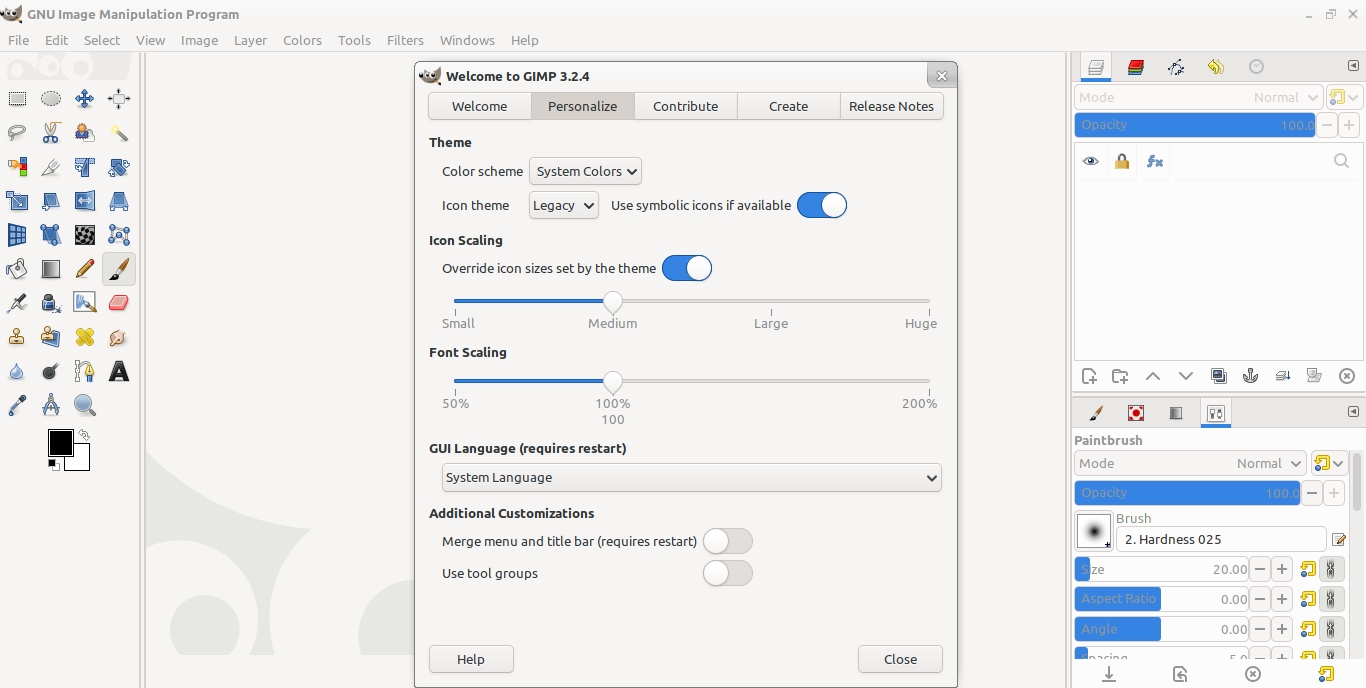1366x688 pixels.
Task: Click the Help button in dialog
Action: coord(471,659)
